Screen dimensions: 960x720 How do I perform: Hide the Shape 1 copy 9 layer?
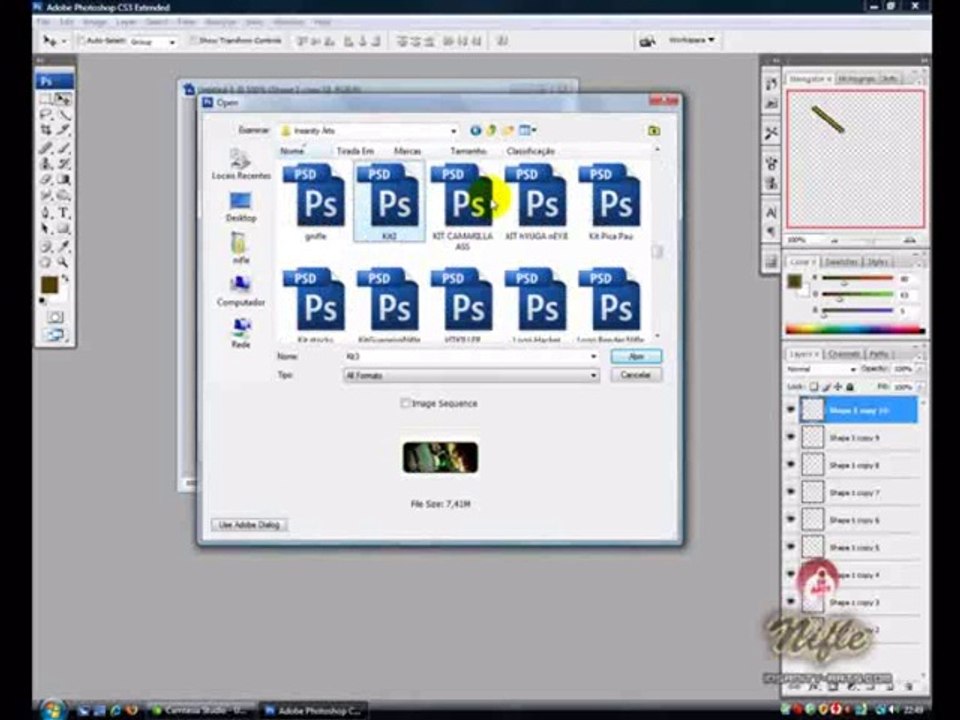790,437
